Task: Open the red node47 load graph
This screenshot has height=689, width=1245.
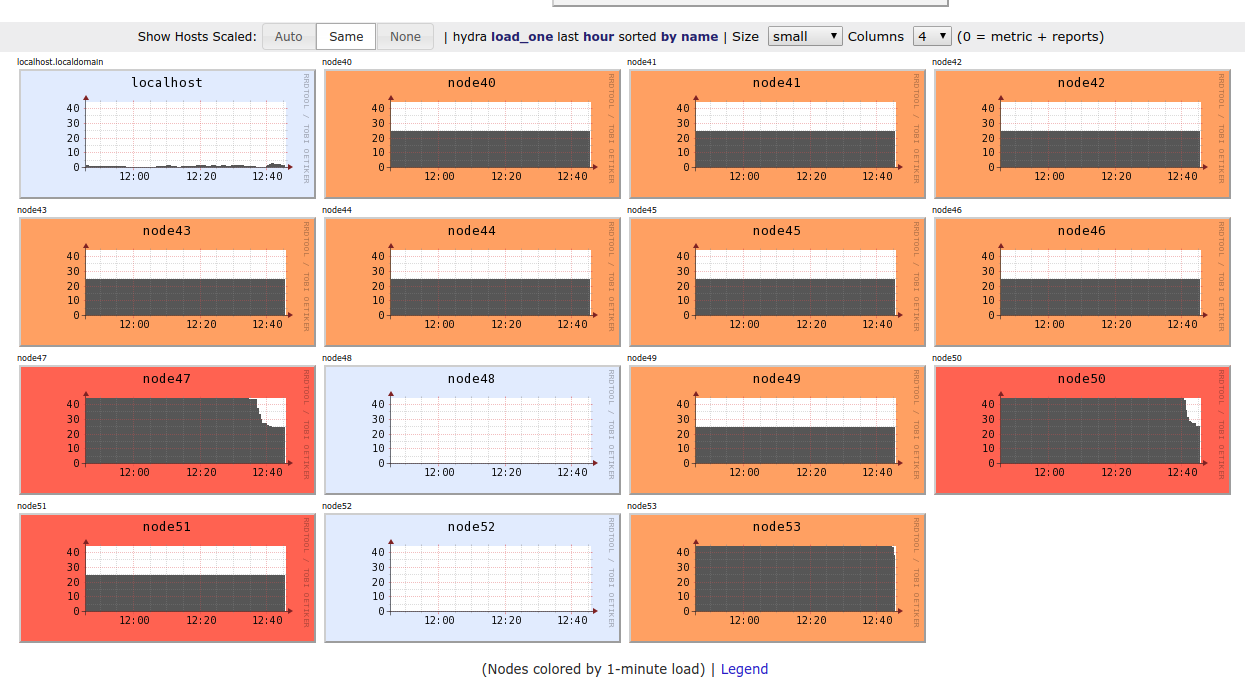Action: [167, 431]
